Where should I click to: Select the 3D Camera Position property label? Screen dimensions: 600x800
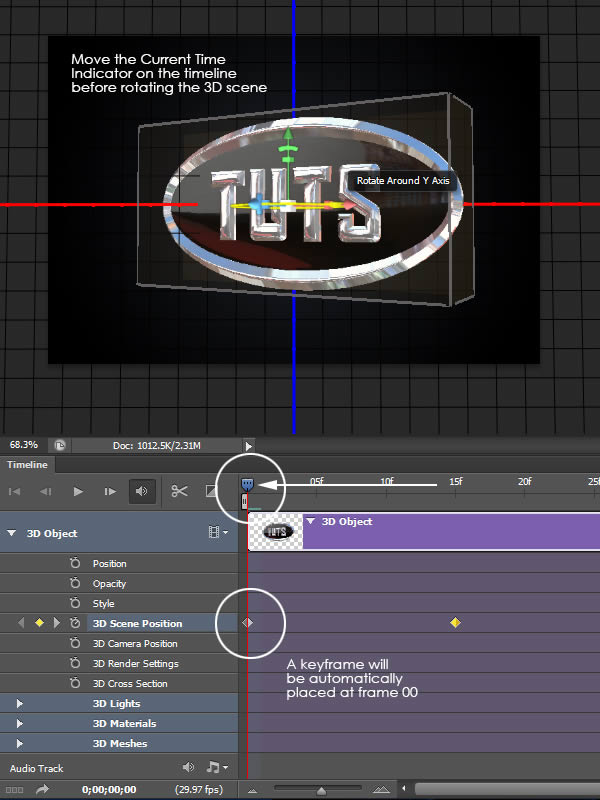click(x=135, y=643)
